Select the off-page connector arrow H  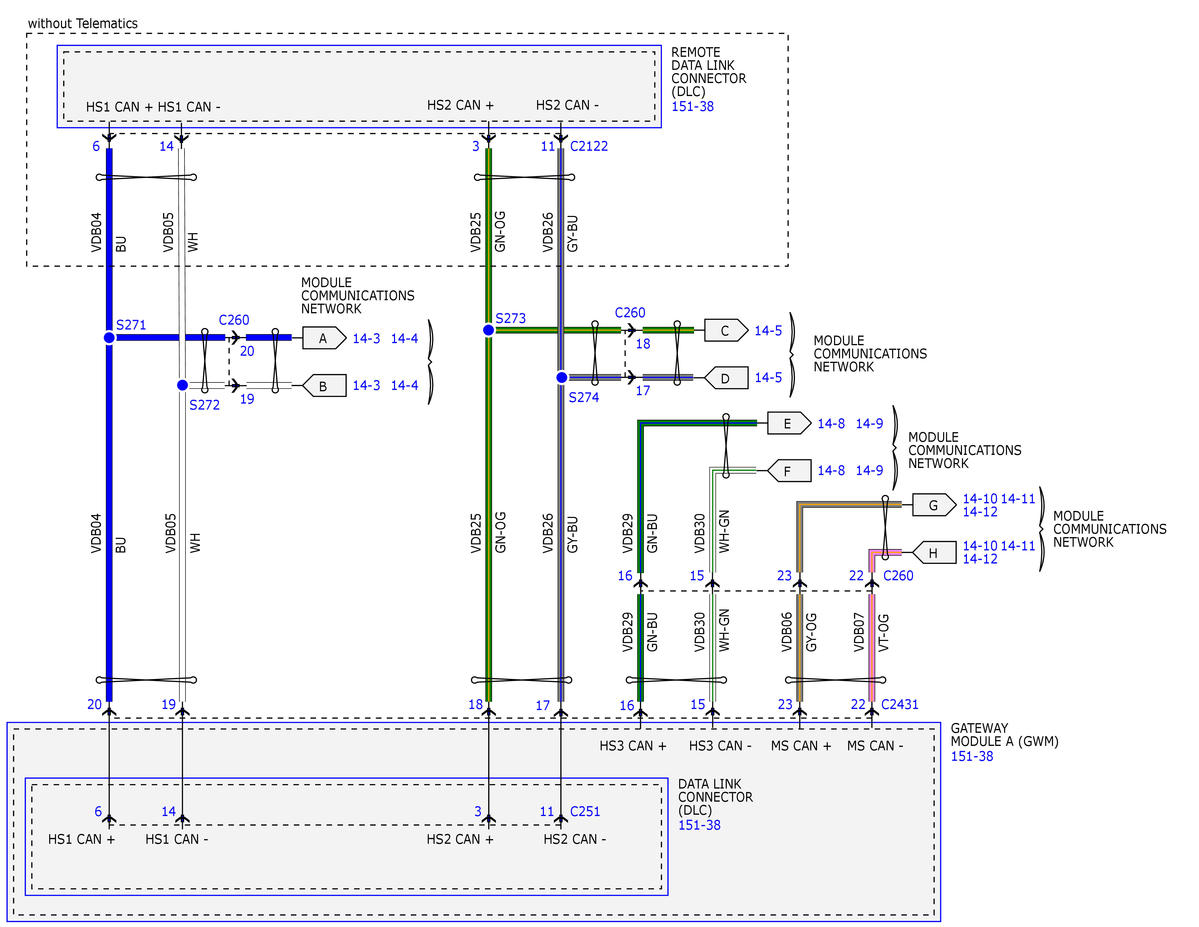click(933, 552)
